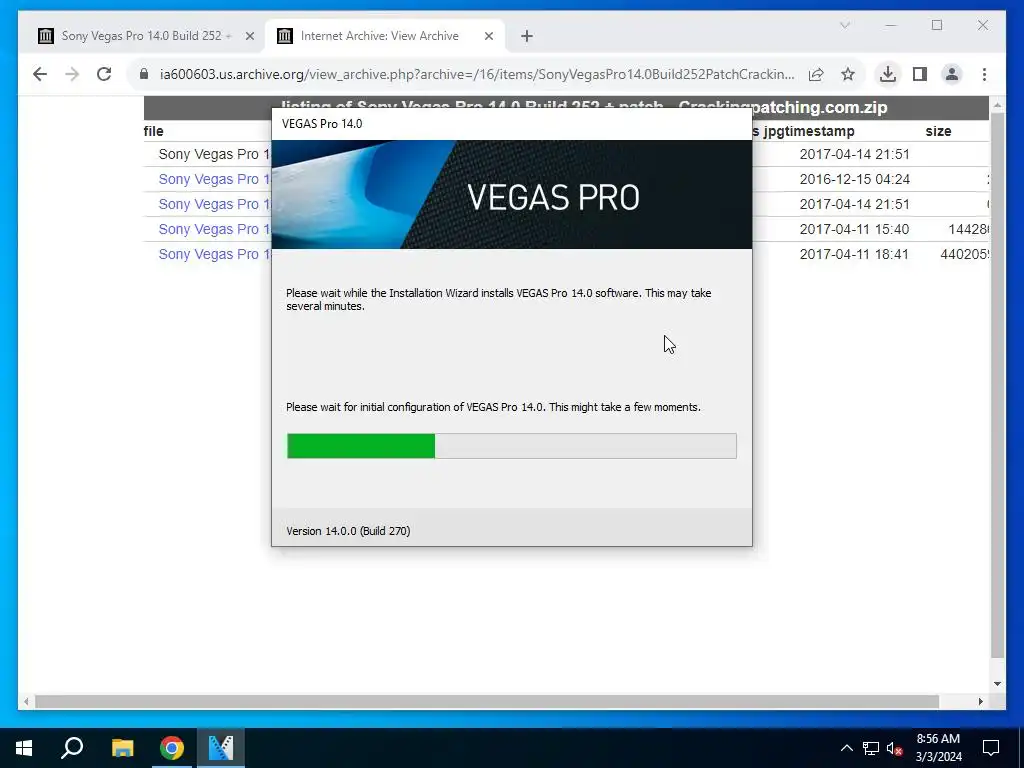
Task: Click the horizontal scrollbar thumb
Action: point(487,701)
